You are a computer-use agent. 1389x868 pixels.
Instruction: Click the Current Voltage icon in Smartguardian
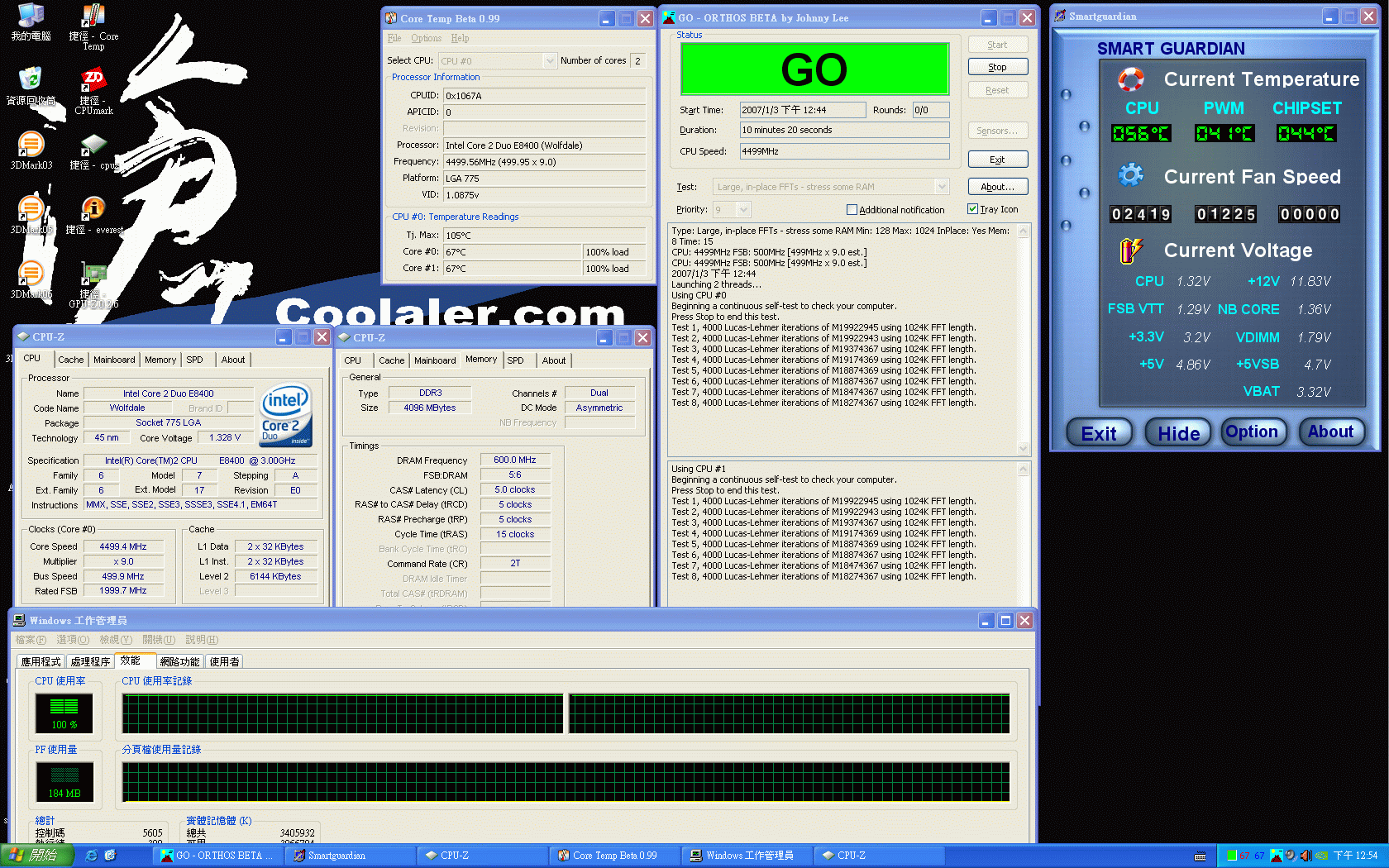pyautogui.click(x=1130, y=250)
